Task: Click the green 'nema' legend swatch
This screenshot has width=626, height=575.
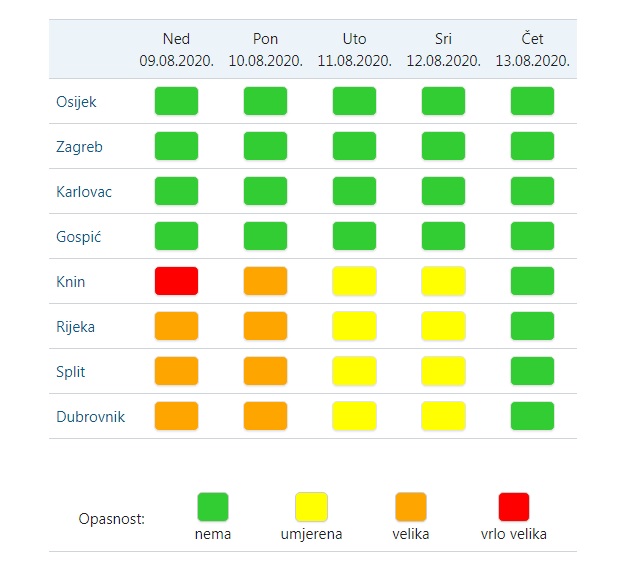Action: pos(213,507)
